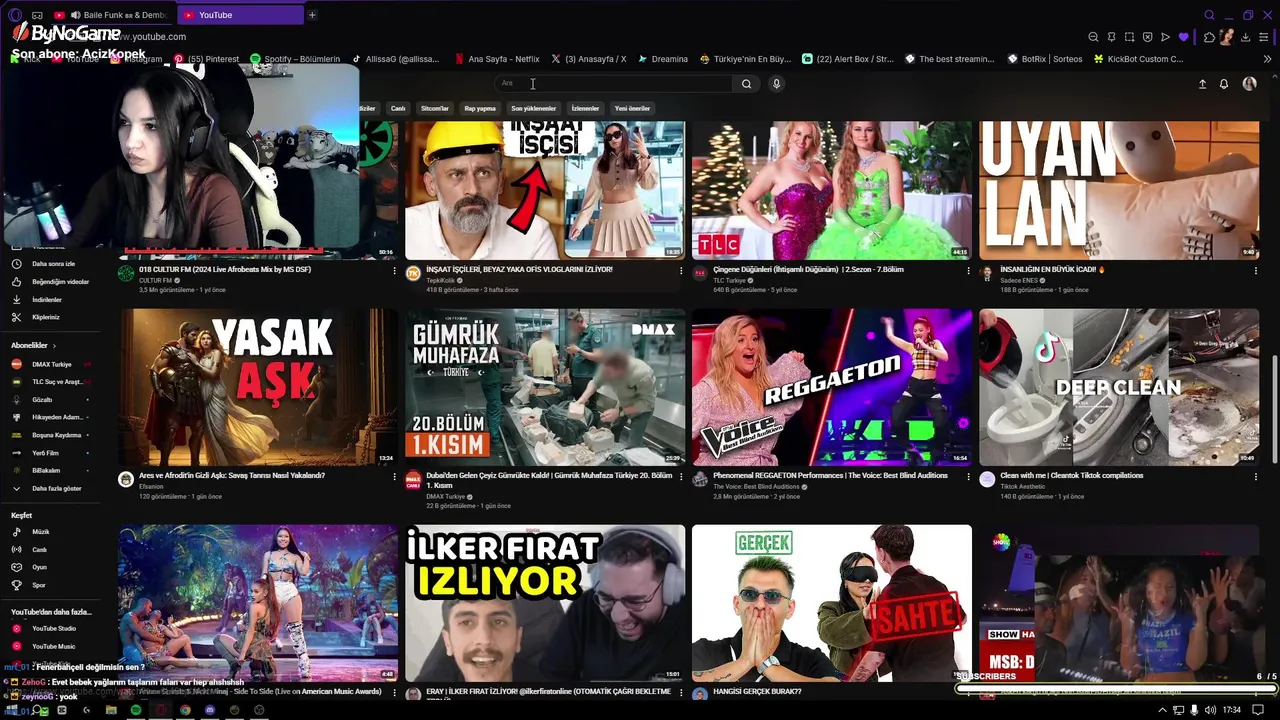
Task: Open the YouTube create/upload icon
Action: pyautogui.click(x=1202, y=84)
